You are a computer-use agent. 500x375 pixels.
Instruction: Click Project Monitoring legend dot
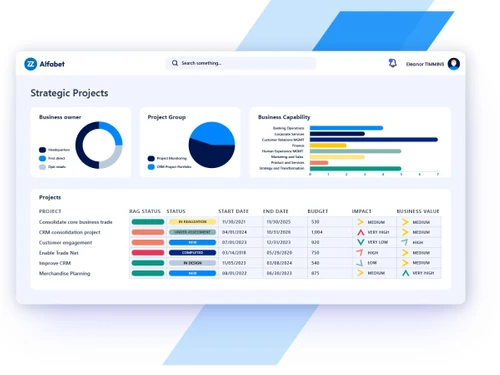(151, 158)
